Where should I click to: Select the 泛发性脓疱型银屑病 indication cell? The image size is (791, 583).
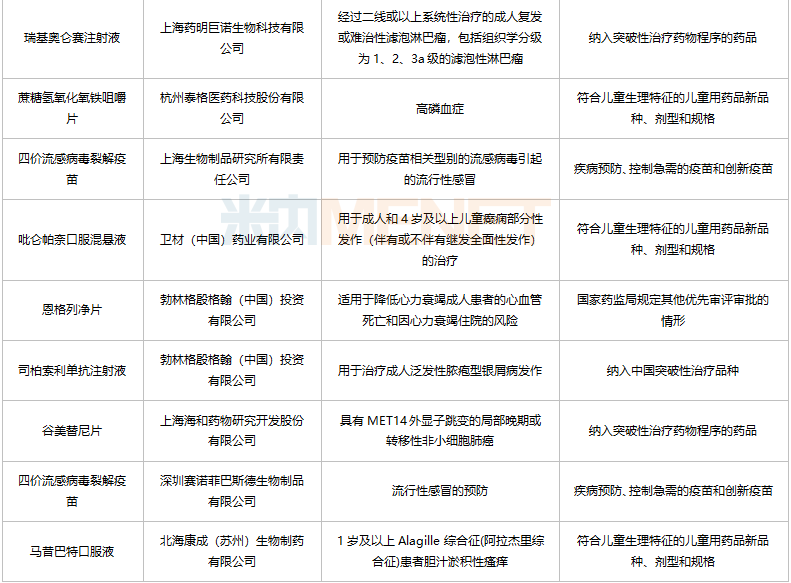[x=440, y=370]
